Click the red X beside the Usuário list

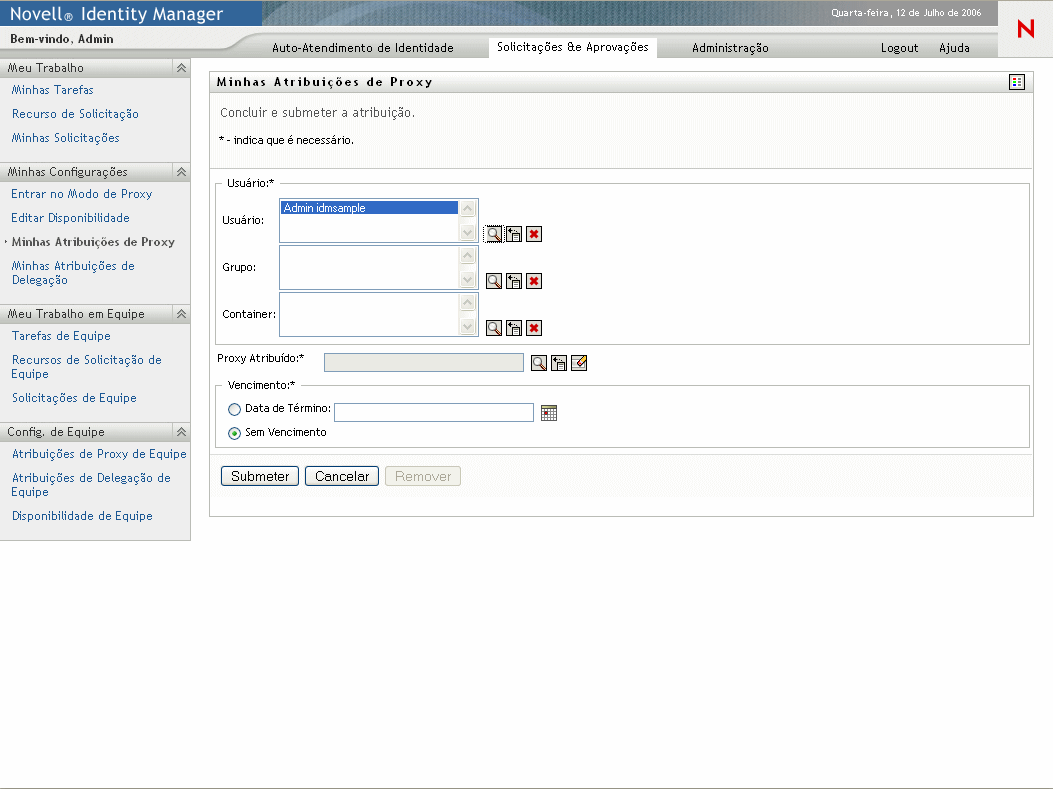coord(534,234)
